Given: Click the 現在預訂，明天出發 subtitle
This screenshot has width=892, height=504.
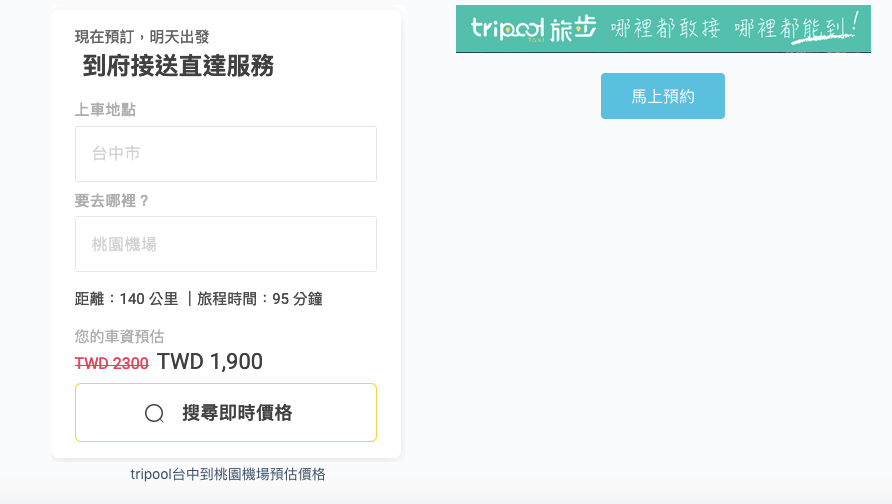Looking at the screenshot, I should pyautogui.click(x=142, y=37).
